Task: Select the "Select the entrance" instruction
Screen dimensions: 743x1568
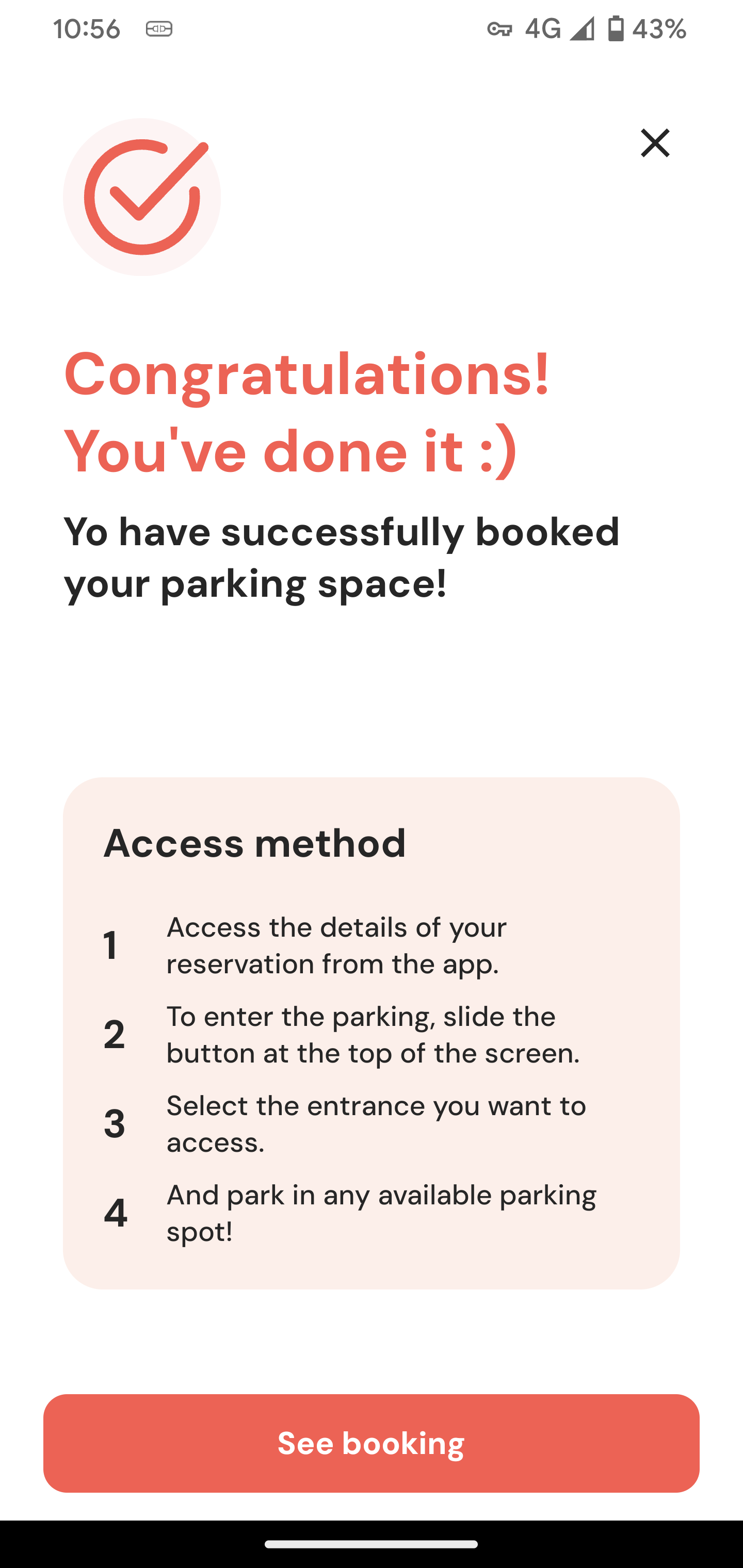Action: (x=376, y=1124)
